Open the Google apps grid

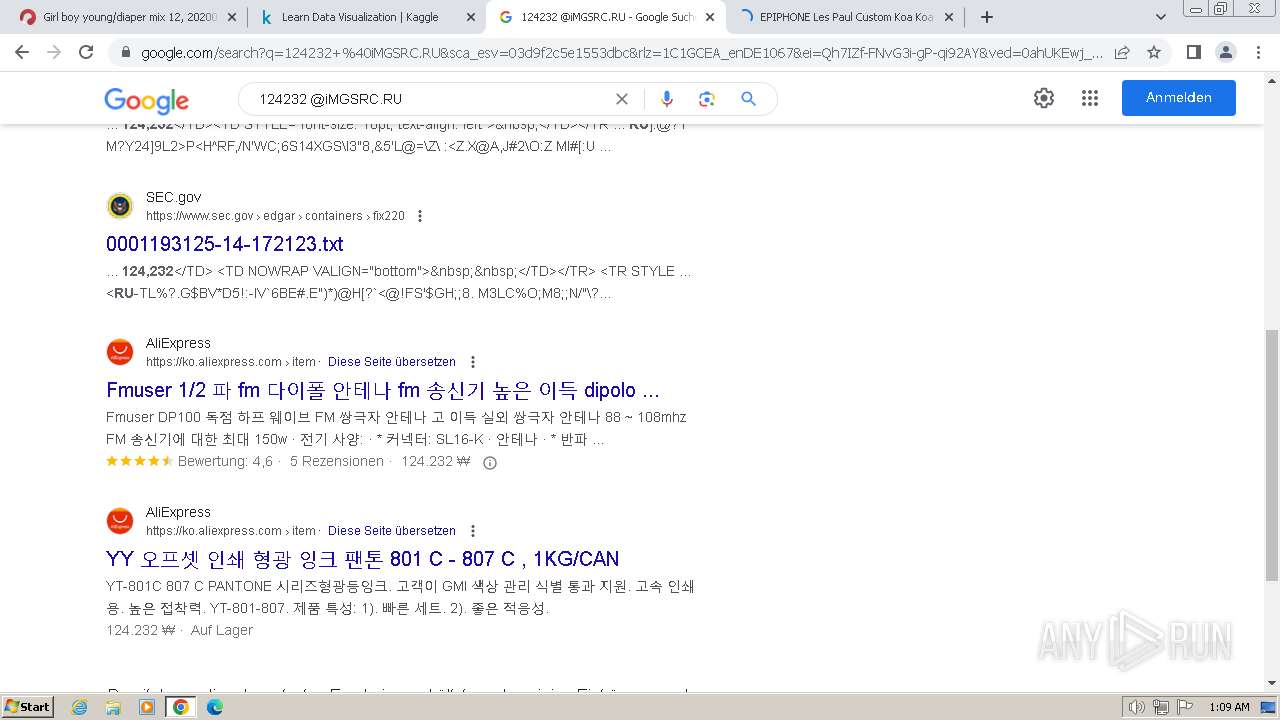click(x=1090, y=98)
